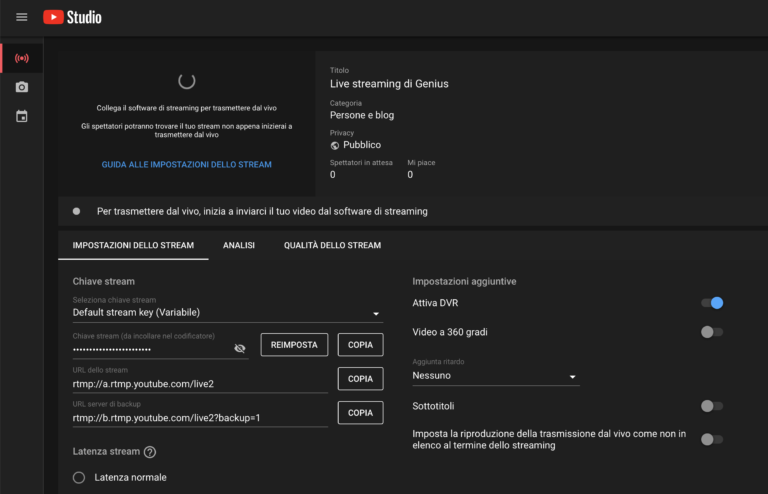768x494 pixels.
Task: Click the Reimposta stream key button
Action: 294,345
